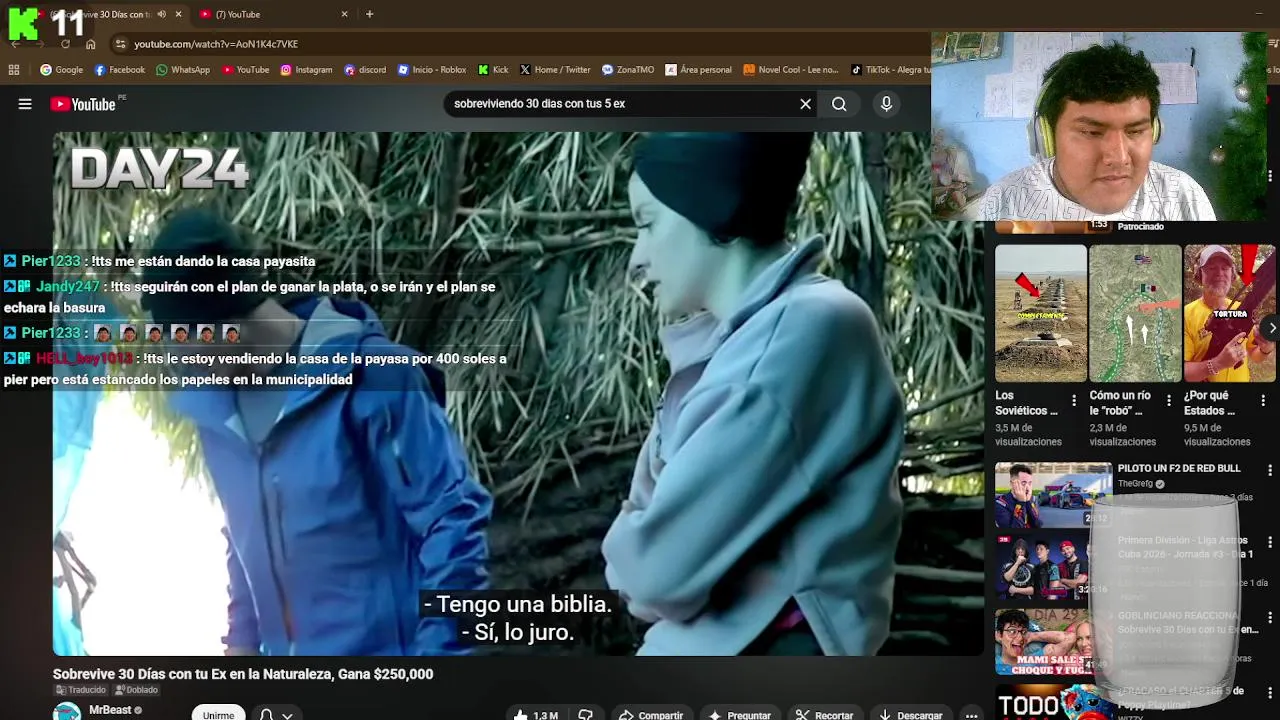View site information icon in address bar
The width and height of the screenshot is (1280, 720).
click(121, 44)
